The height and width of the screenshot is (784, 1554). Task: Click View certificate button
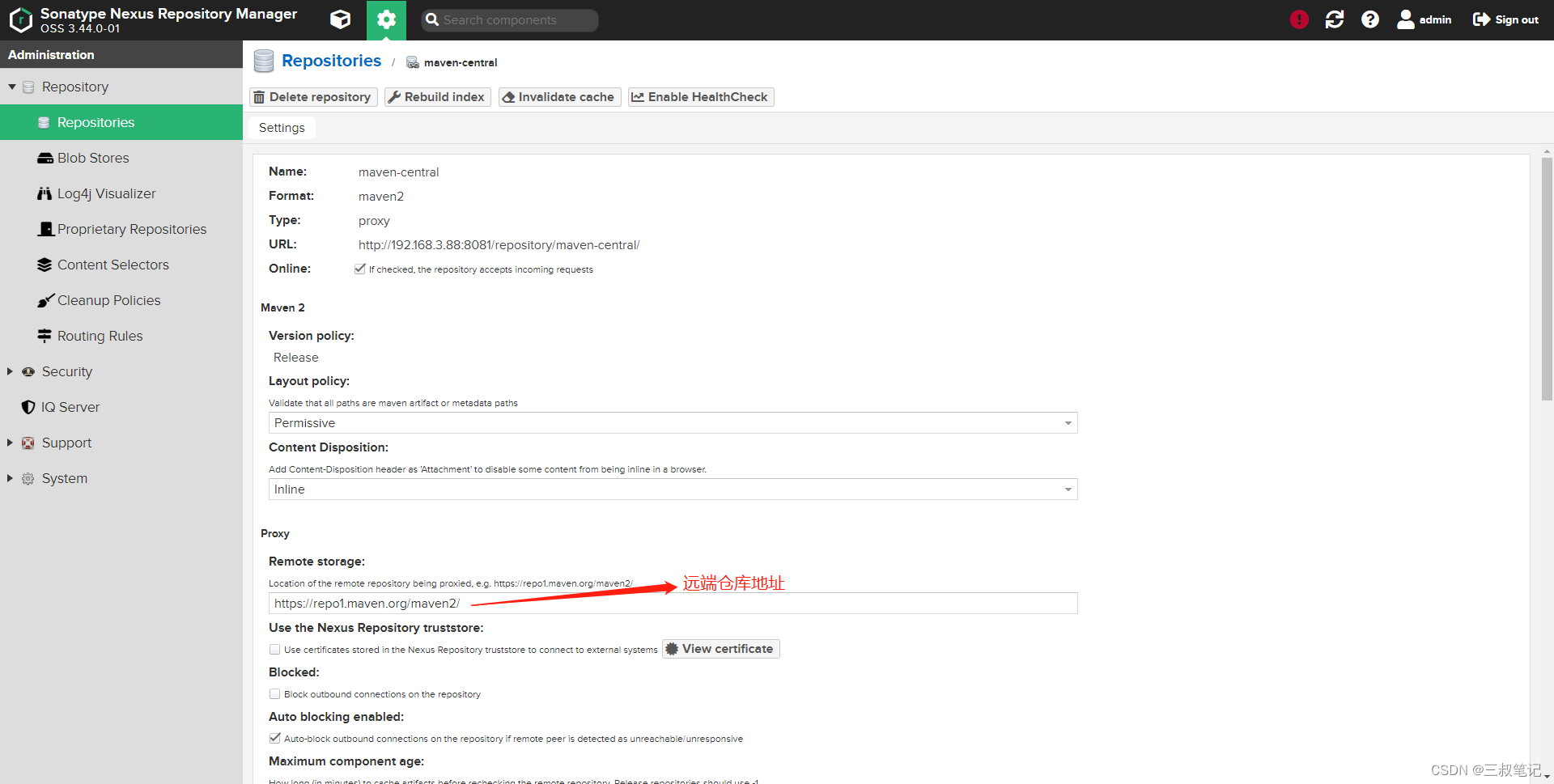[721, 649]
